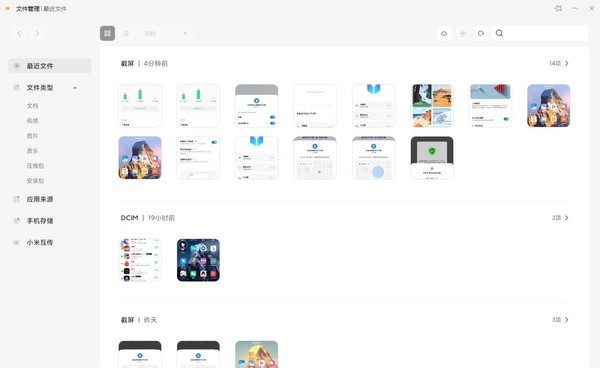Focus the search input field
This screenshot has width=600, height=368.
click(540, 33)
